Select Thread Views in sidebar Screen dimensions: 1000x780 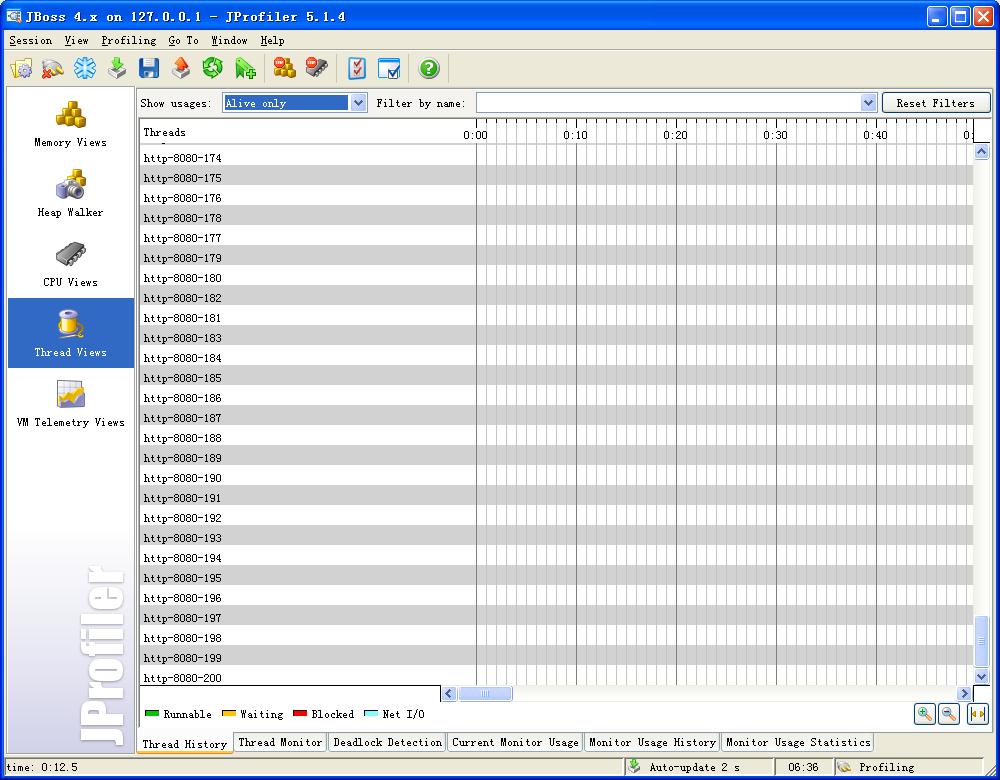pos(71,333)
